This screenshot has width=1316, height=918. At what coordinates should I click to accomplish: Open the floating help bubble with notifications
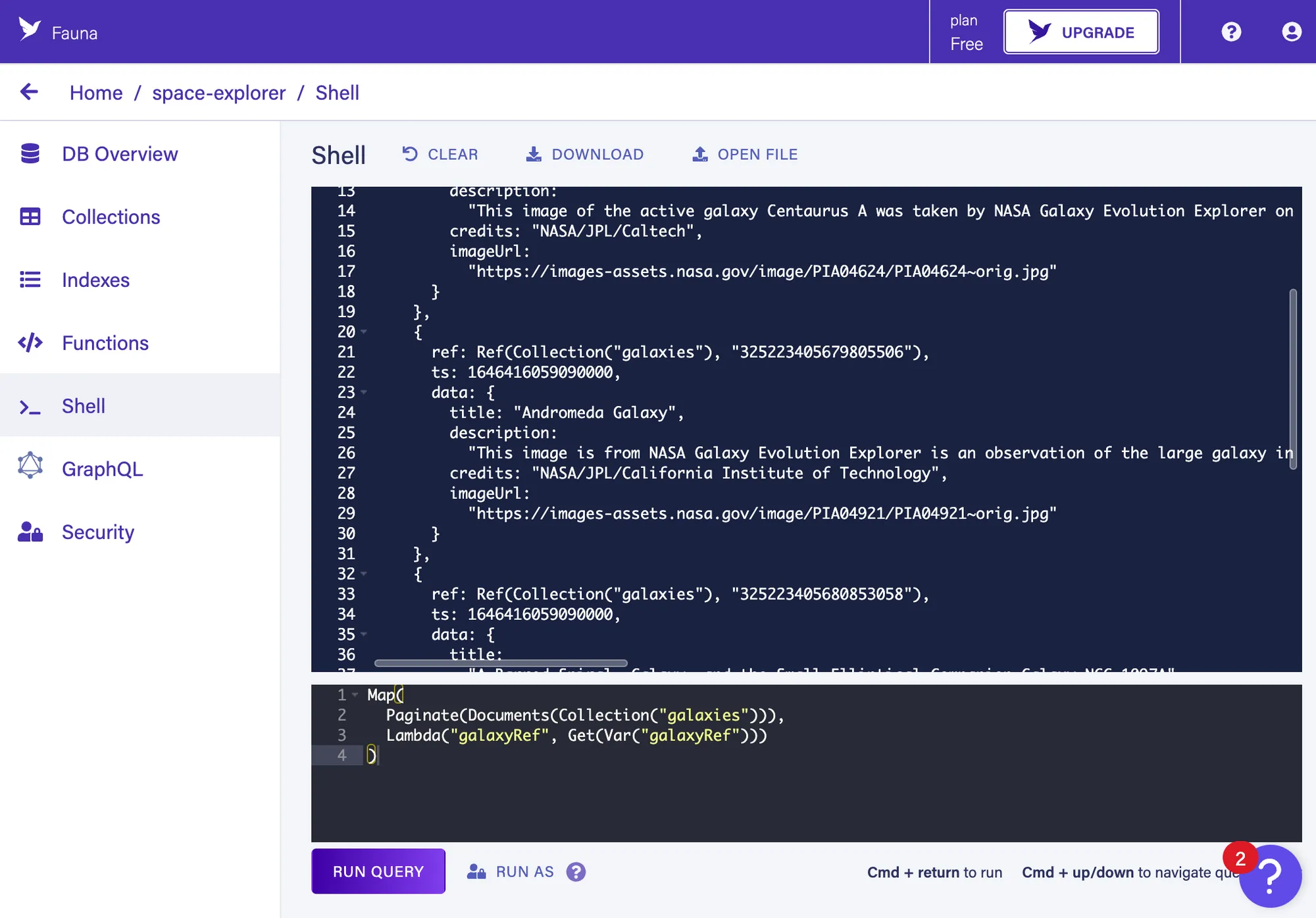tap(1271, 875)
